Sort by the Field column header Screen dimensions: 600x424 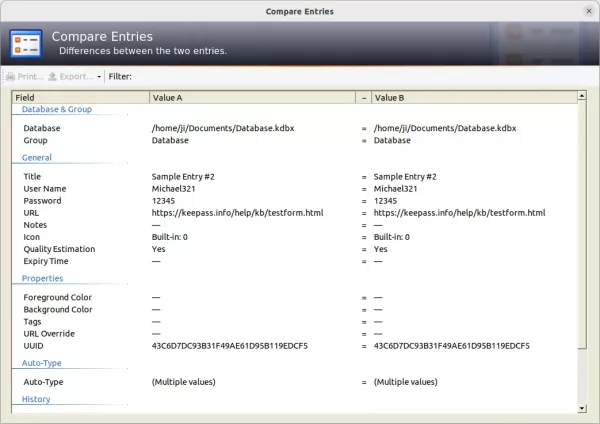80,98
